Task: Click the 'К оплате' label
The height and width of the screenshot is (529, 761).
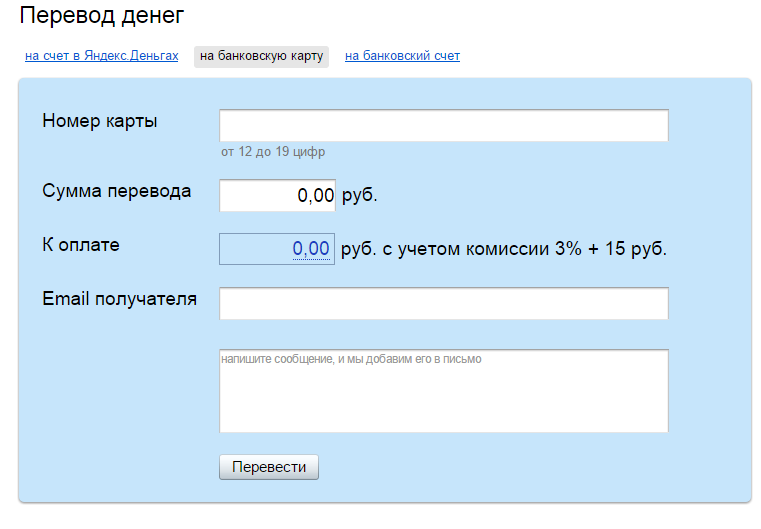Action: coord(81,245)
